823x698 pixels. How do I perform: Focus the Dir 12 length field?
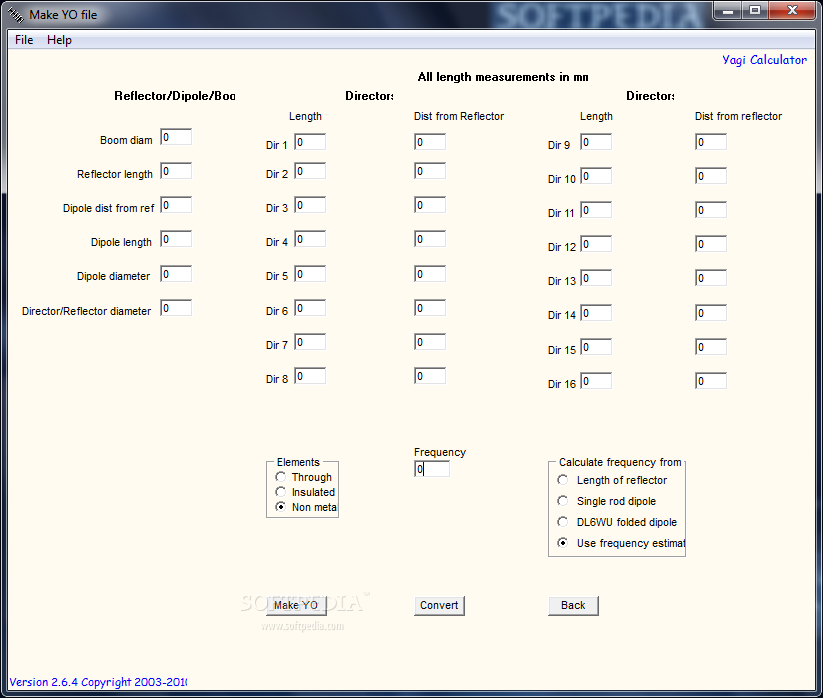(596, 244)
